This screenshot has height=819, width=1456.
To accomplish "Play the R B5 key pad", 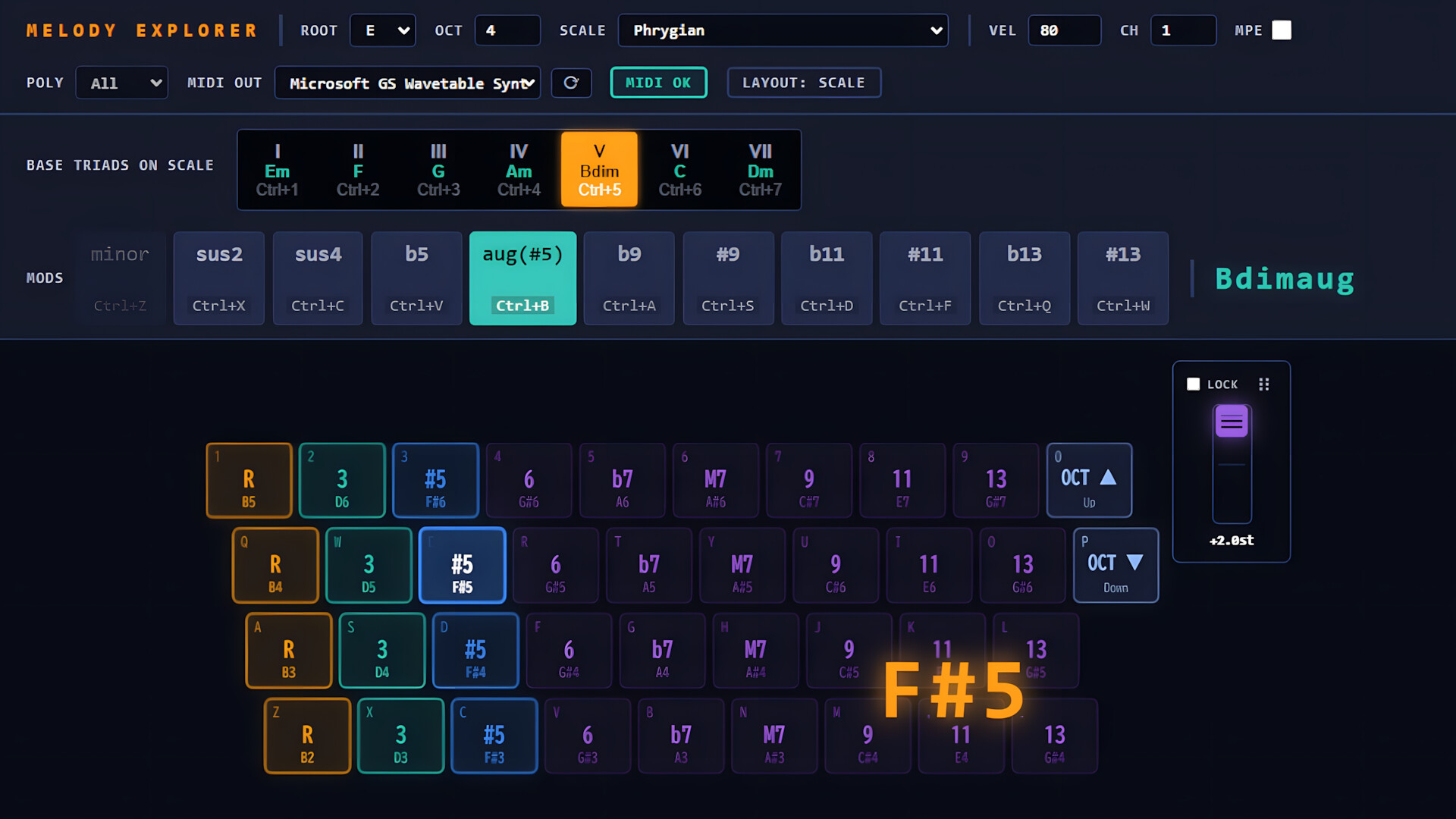I will [249, 481].
